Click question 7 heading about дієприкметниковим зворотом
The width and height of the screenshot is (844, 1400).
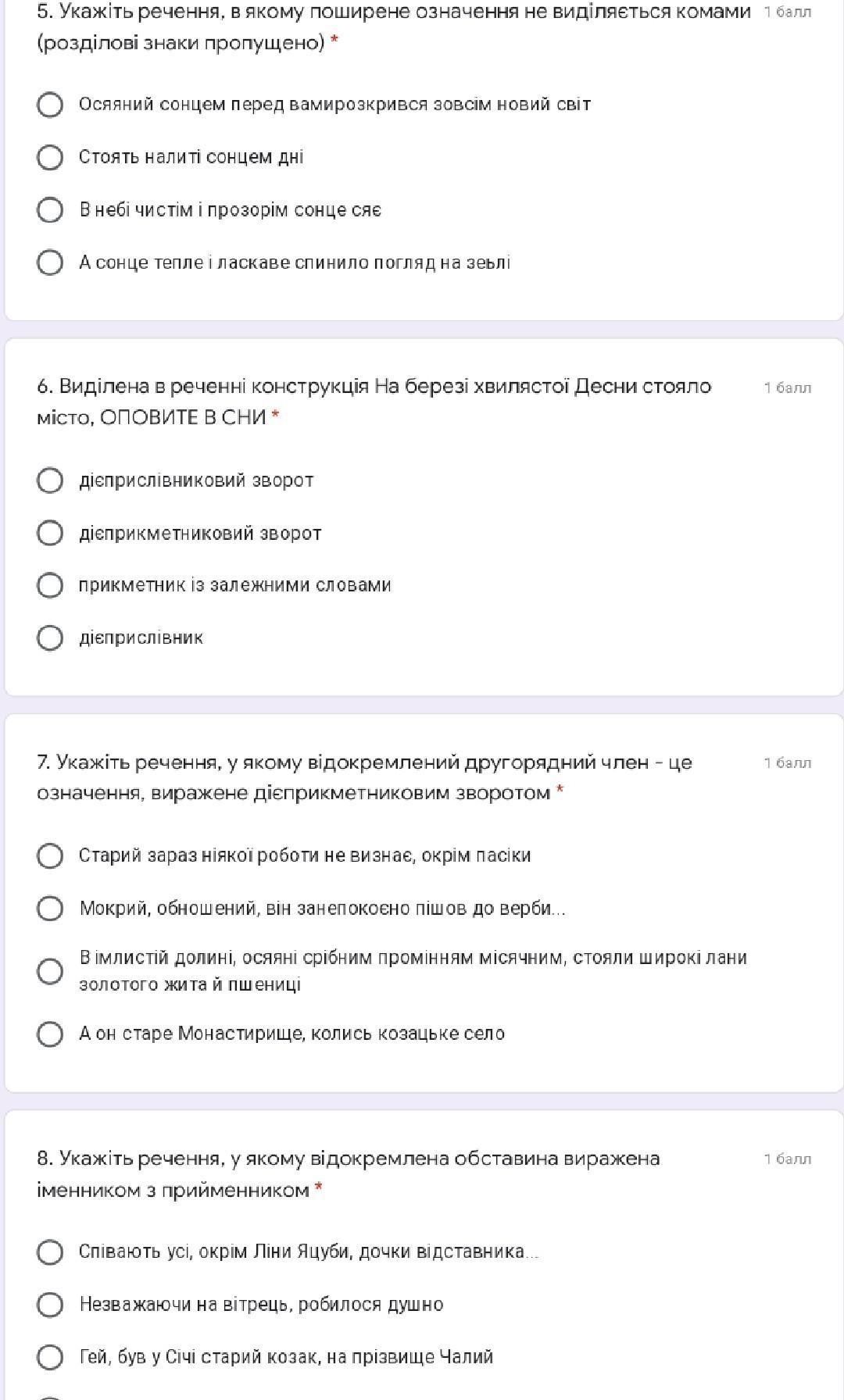pos(364,777)
